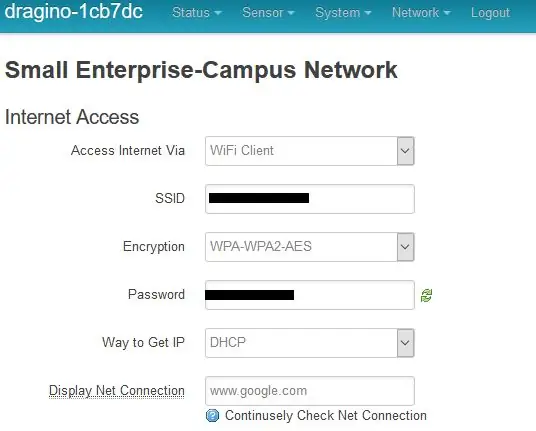Open the System menu
Image resolution: width=536 pixels, height=431 pixels.
point(343,13)
